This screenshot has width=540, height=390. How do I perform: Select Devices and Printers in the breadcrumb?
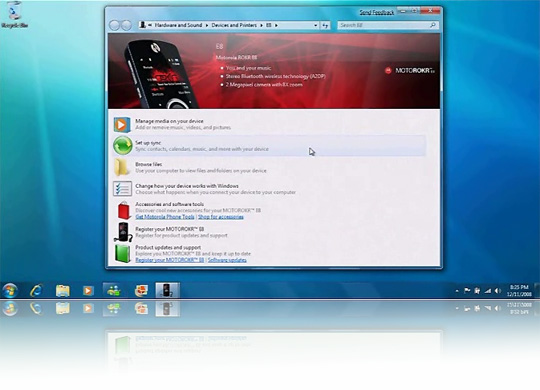pos(234,25)
